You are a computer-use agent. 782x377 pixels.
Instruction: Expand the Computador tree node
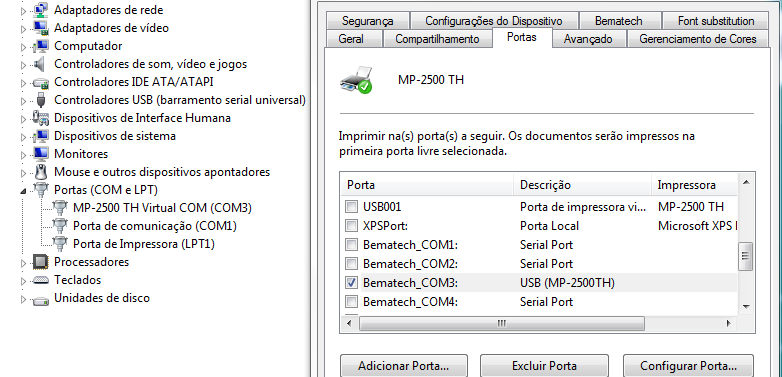[x=23, y=46]
